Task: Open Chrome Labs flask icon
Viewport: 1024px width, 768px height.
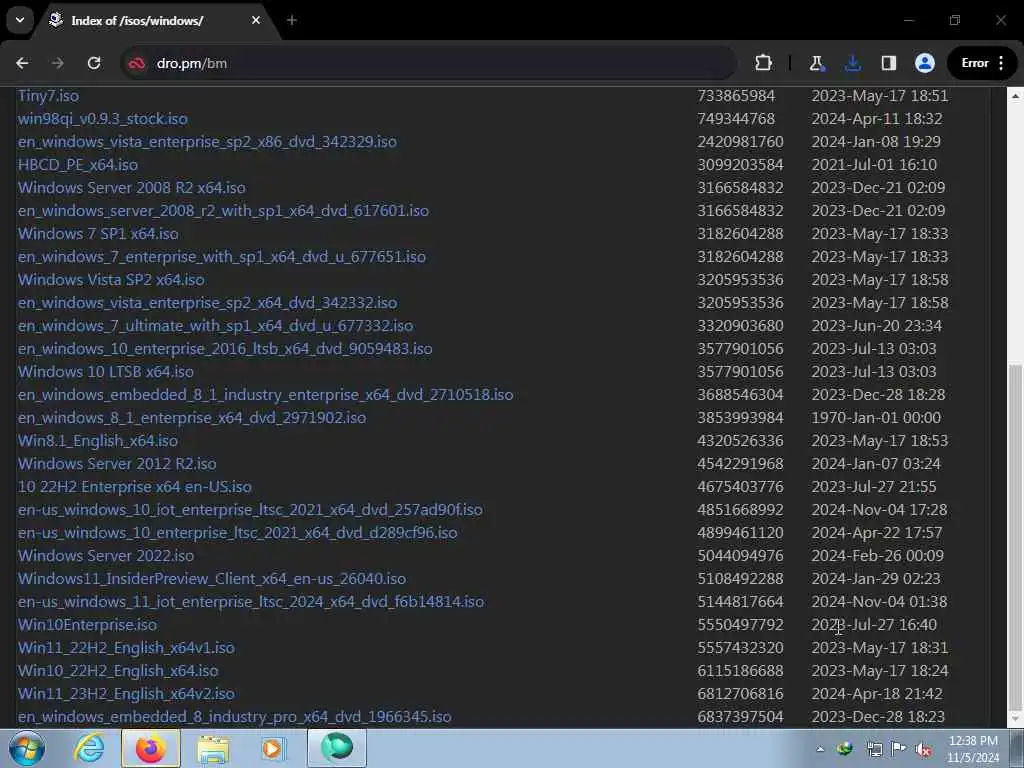Action: [x=816, y=63]
